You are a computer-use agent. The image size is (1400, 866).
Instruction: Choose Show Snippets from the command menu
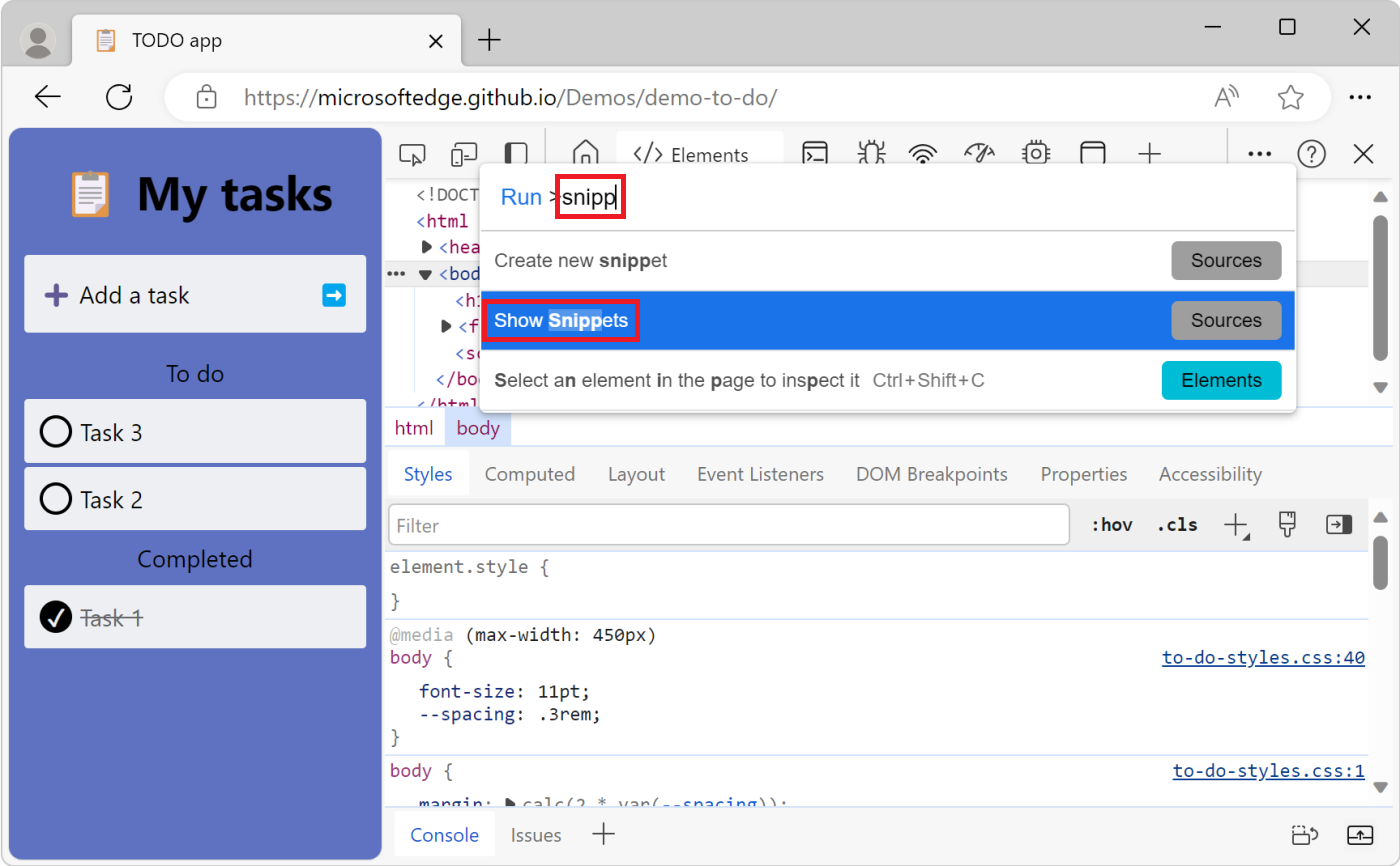[x=560, y=320]
